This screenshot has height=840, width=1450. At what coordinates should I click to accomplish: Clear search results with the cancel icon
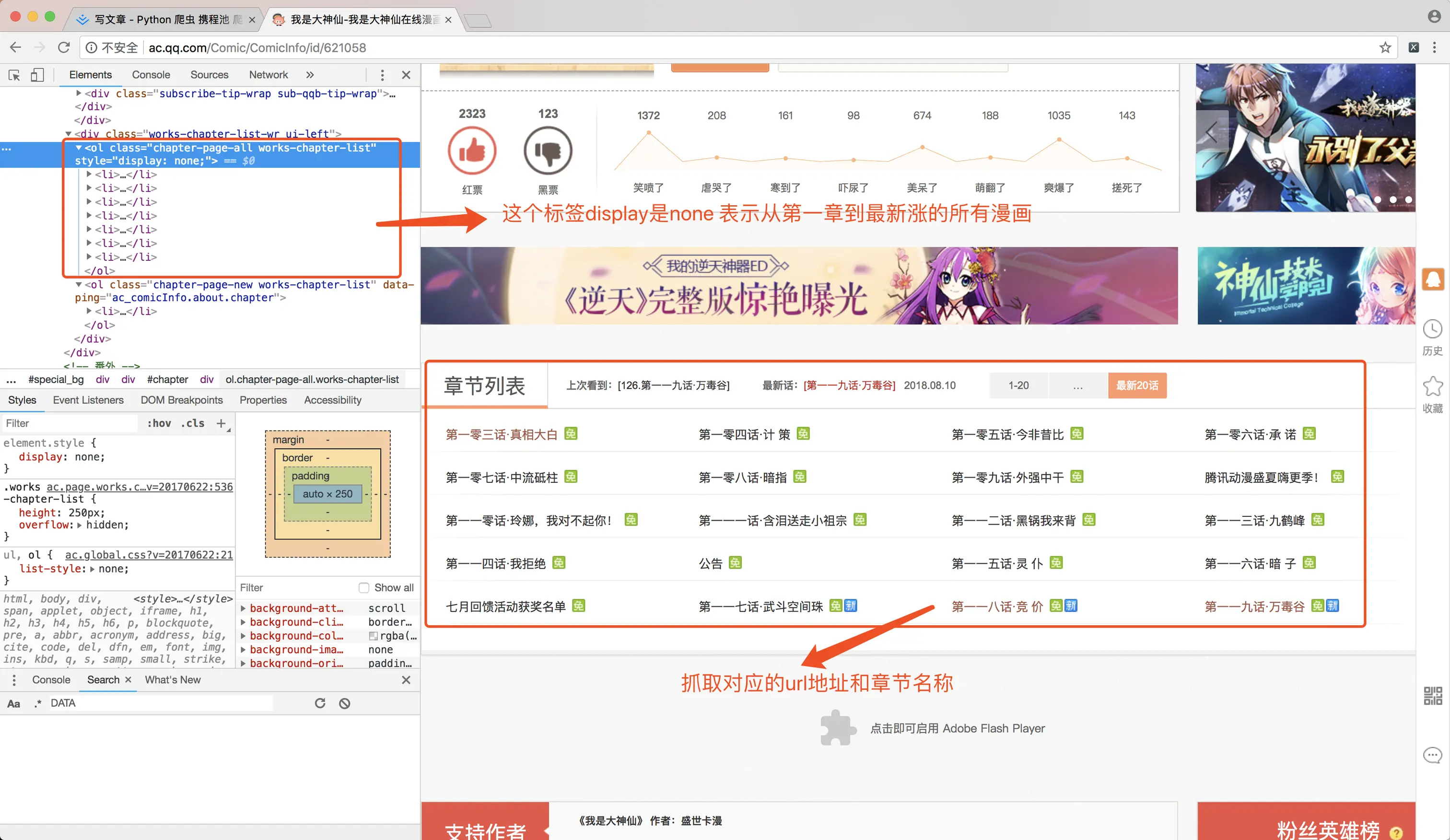[x=345, y=703]
